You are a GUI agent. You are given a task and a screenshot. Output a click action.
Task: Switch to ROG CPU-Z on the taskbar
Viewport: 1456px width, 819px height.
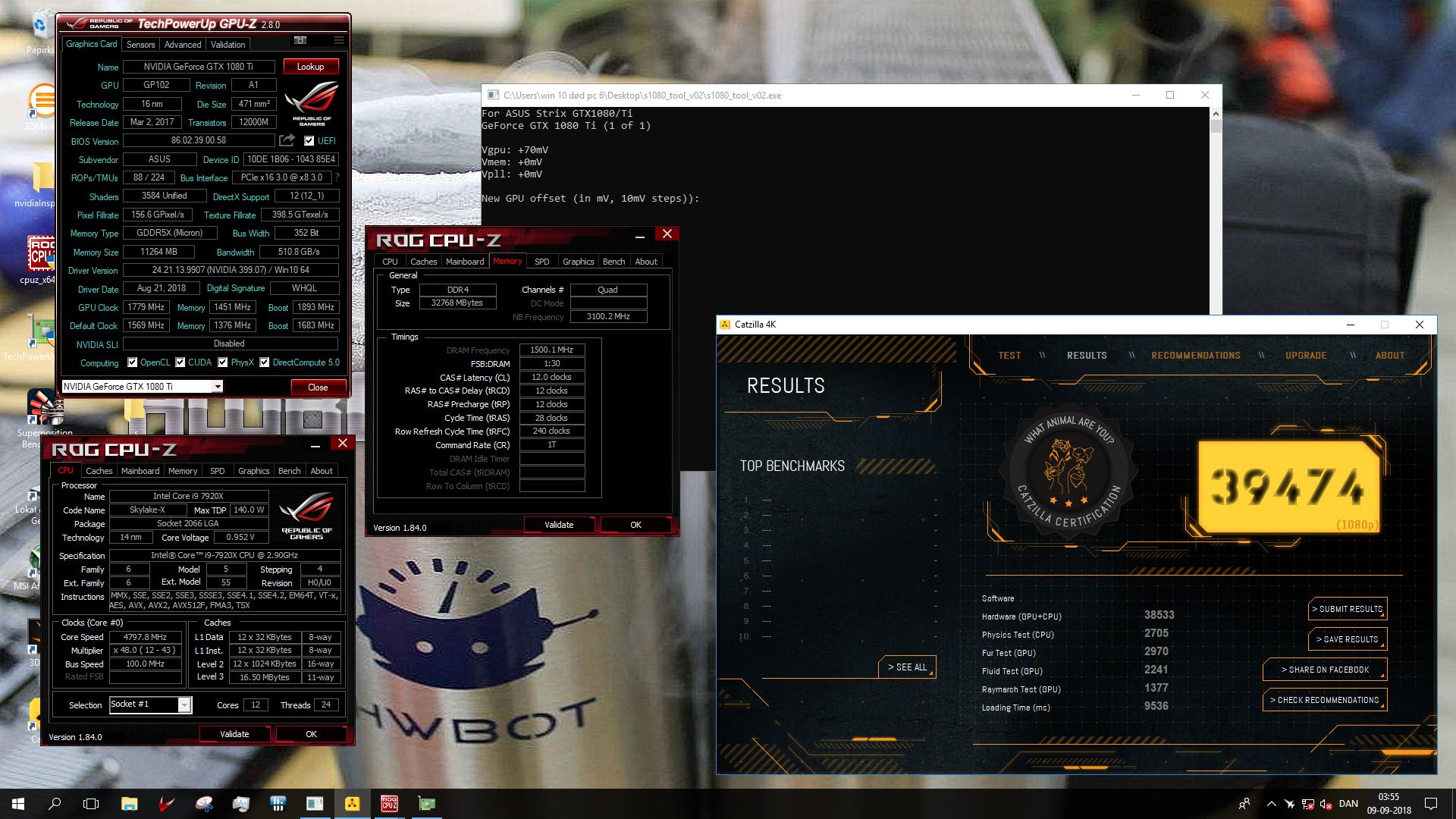pos(389,804)
